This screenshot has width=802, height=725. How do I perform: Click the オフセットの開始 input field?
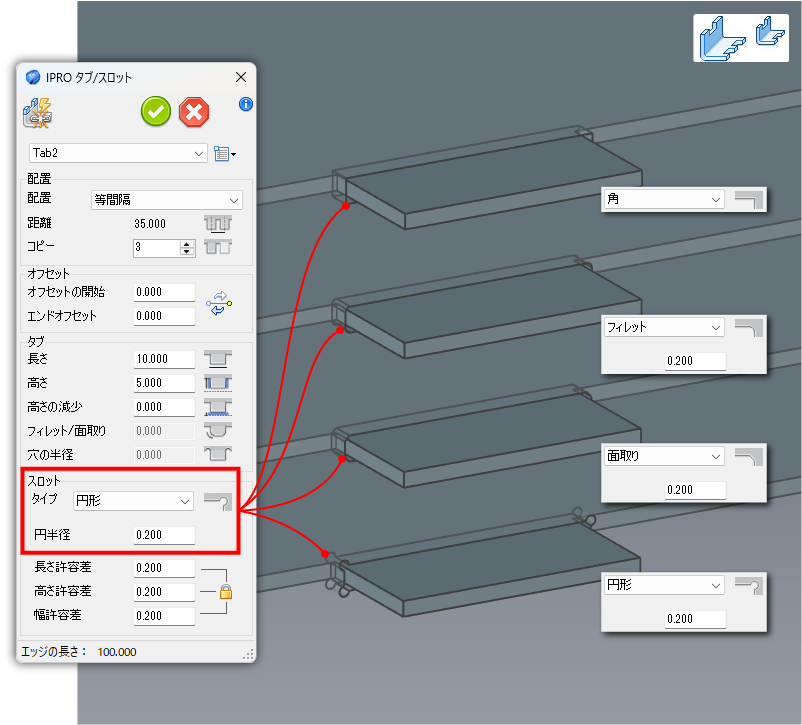[x=164, y=292]
